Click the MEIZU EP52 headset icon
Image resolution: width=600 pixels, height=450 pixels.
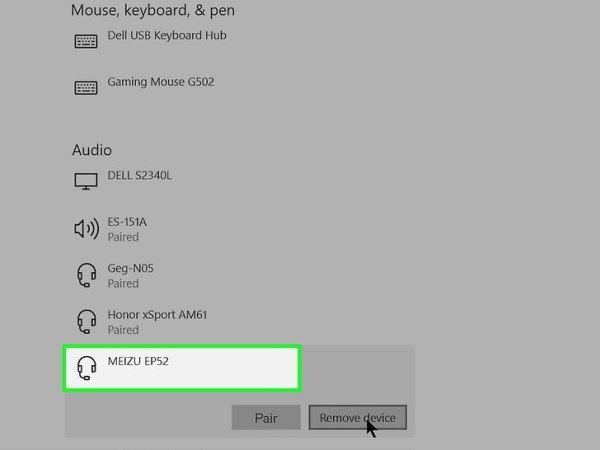coord(86,368)
